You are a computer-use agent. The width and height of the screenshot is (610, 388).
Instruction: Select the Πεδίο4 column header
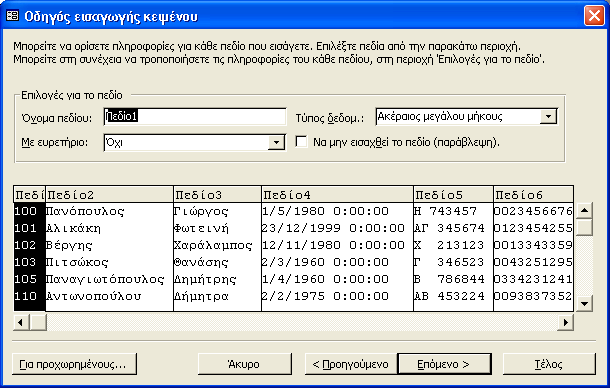click(x=337, y=194)
